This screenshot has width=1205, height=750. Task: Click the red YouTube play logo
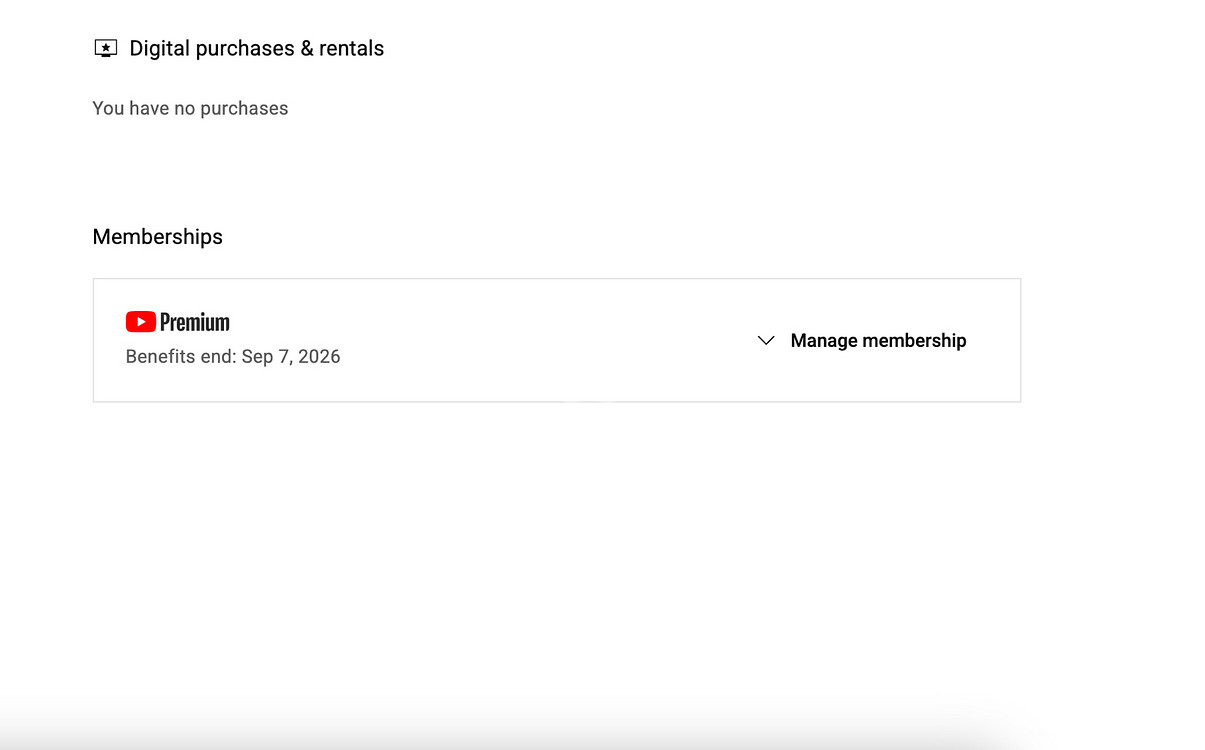coord(140,321)
